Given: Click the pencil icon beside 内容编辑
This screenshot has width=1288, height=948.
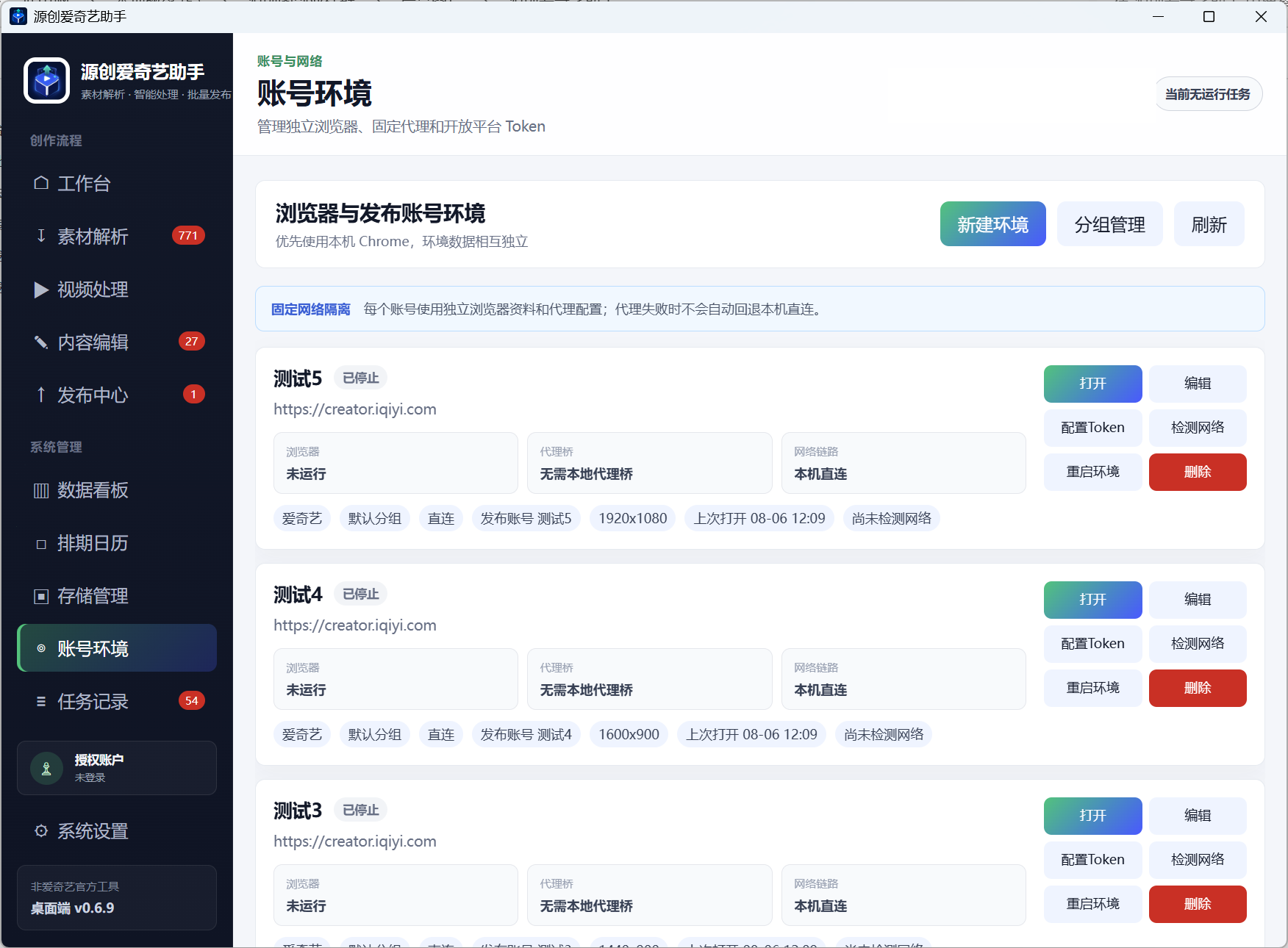Looking at the screenshot, I should click(41, 342).
